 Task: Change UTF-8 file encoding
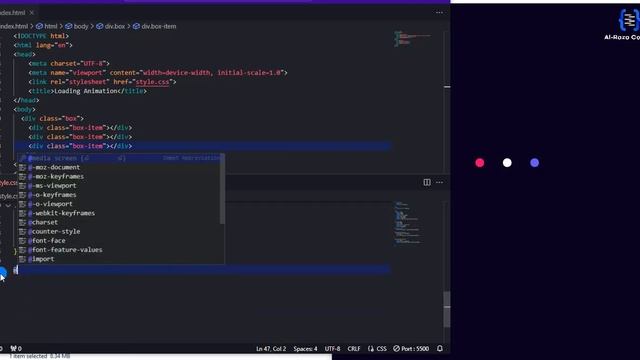point(332,349)
